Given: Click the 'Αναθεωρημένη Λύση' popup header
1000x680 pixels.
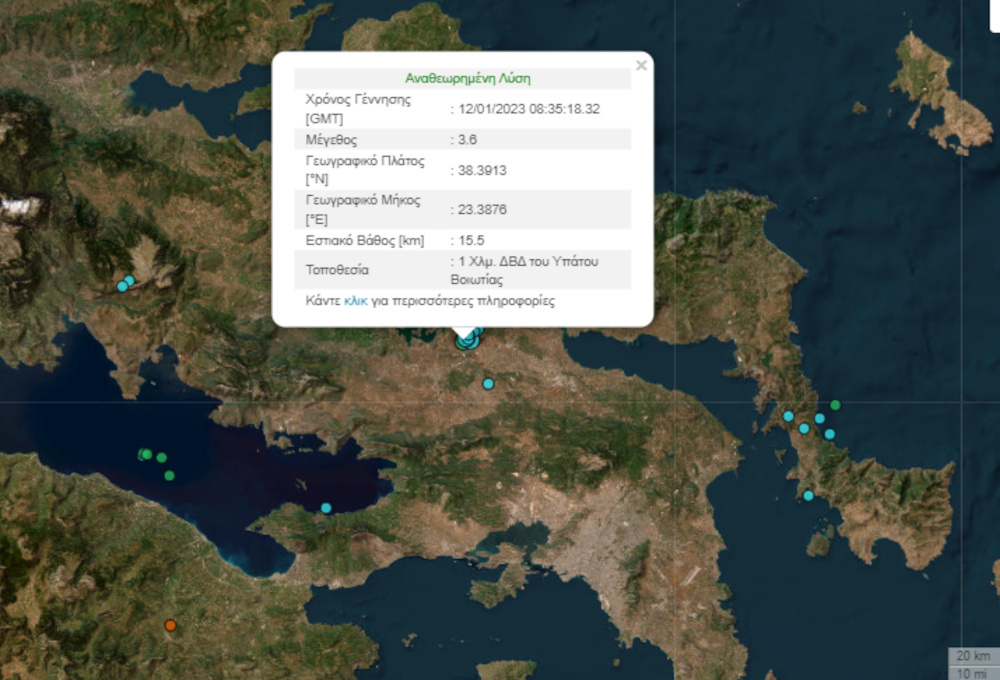Looking at the screenshot, I should (467, 78).
